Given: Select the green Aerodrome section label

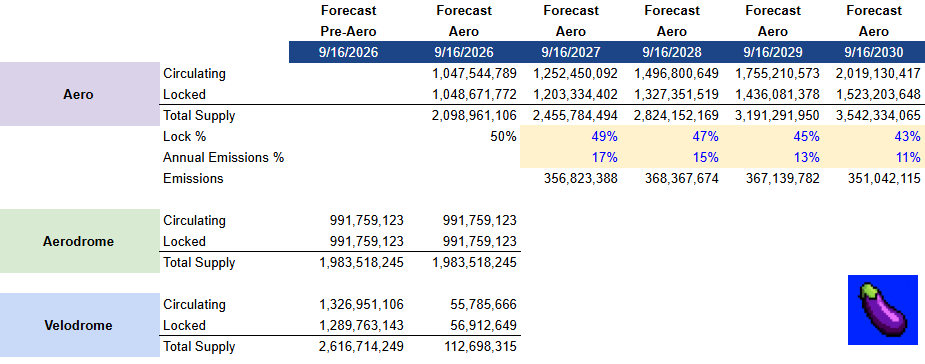Looking at the screenshot, I should [80, 241].
